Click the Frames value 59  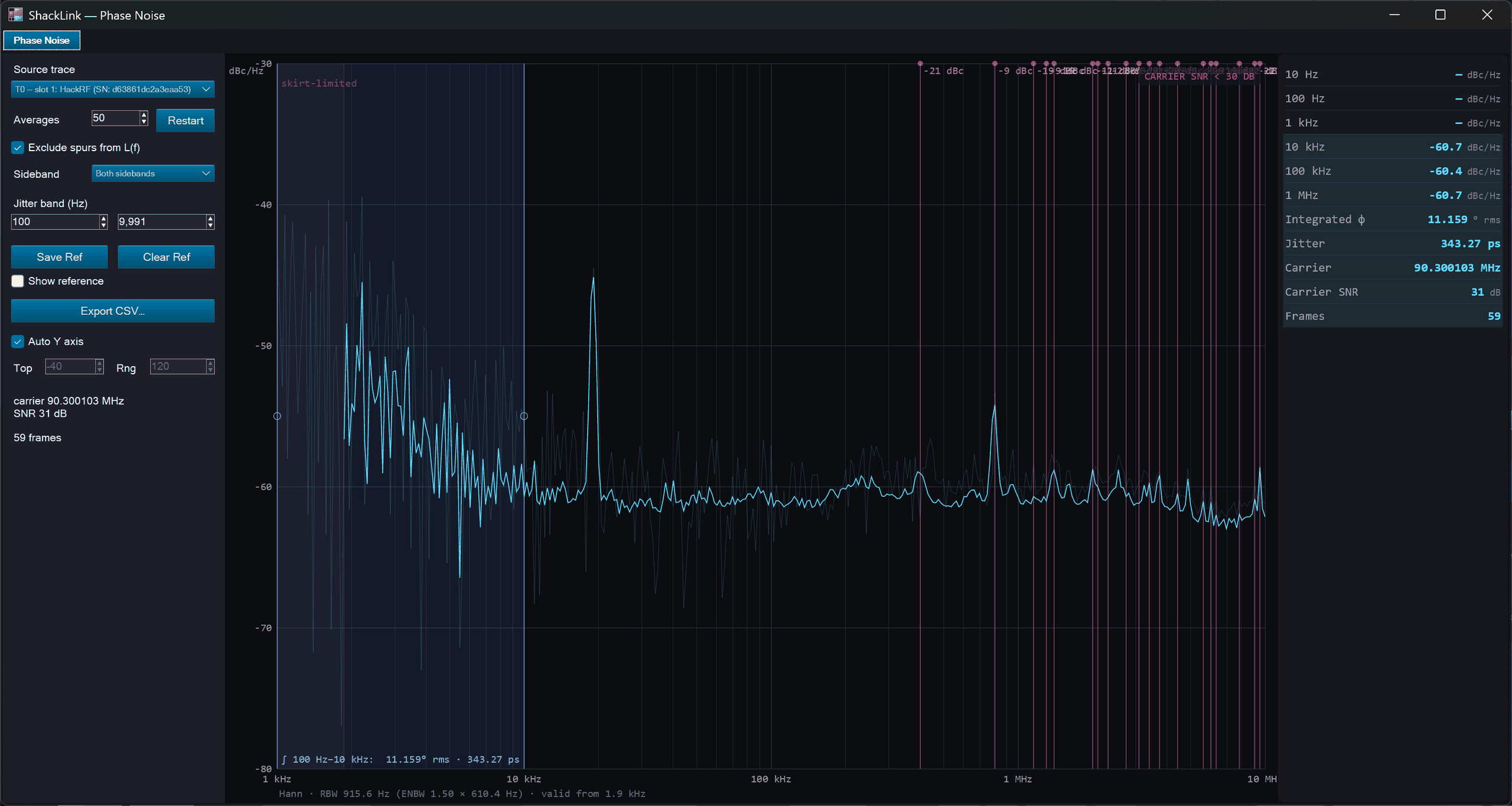tap(1494, 316)
